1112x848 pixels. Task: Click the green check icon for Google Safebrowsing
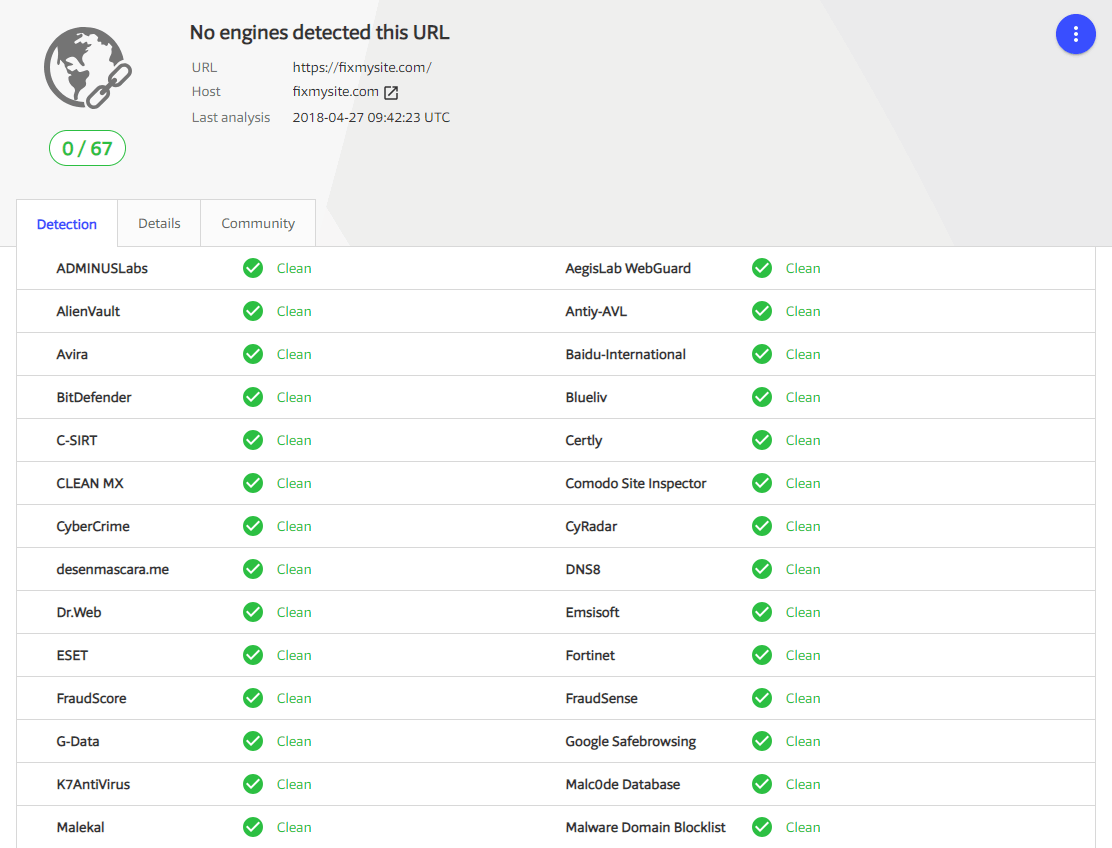click(762, 742)
